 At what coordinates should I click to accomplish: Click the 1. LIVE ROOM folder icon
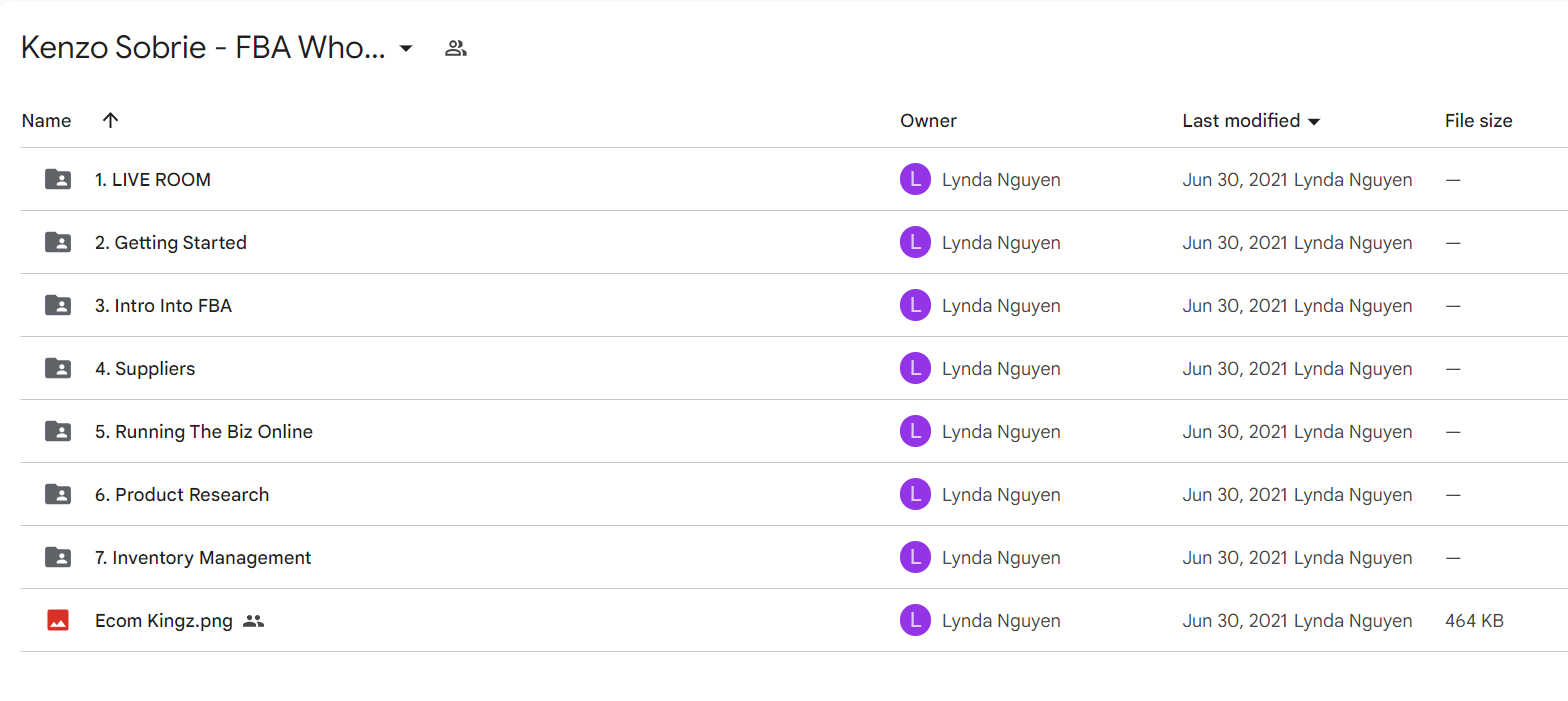point(58,180)
